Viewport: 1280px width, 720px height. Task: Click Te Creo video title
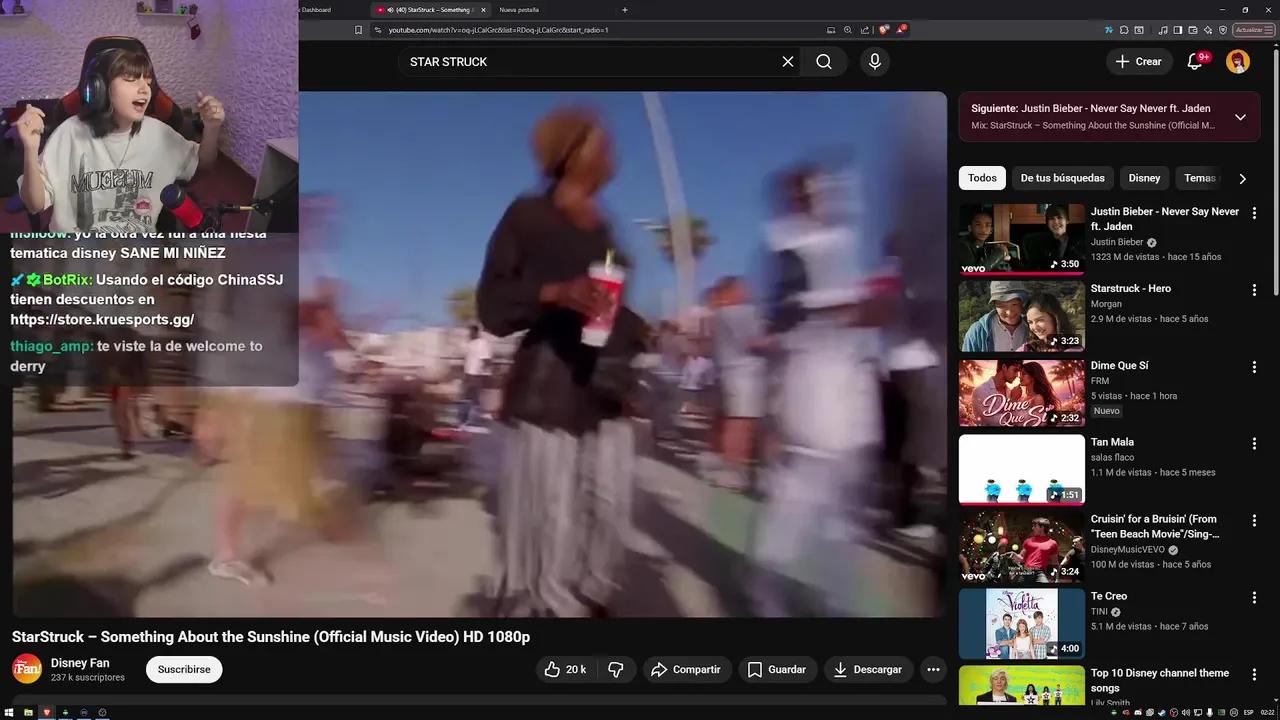[1109, 596]
